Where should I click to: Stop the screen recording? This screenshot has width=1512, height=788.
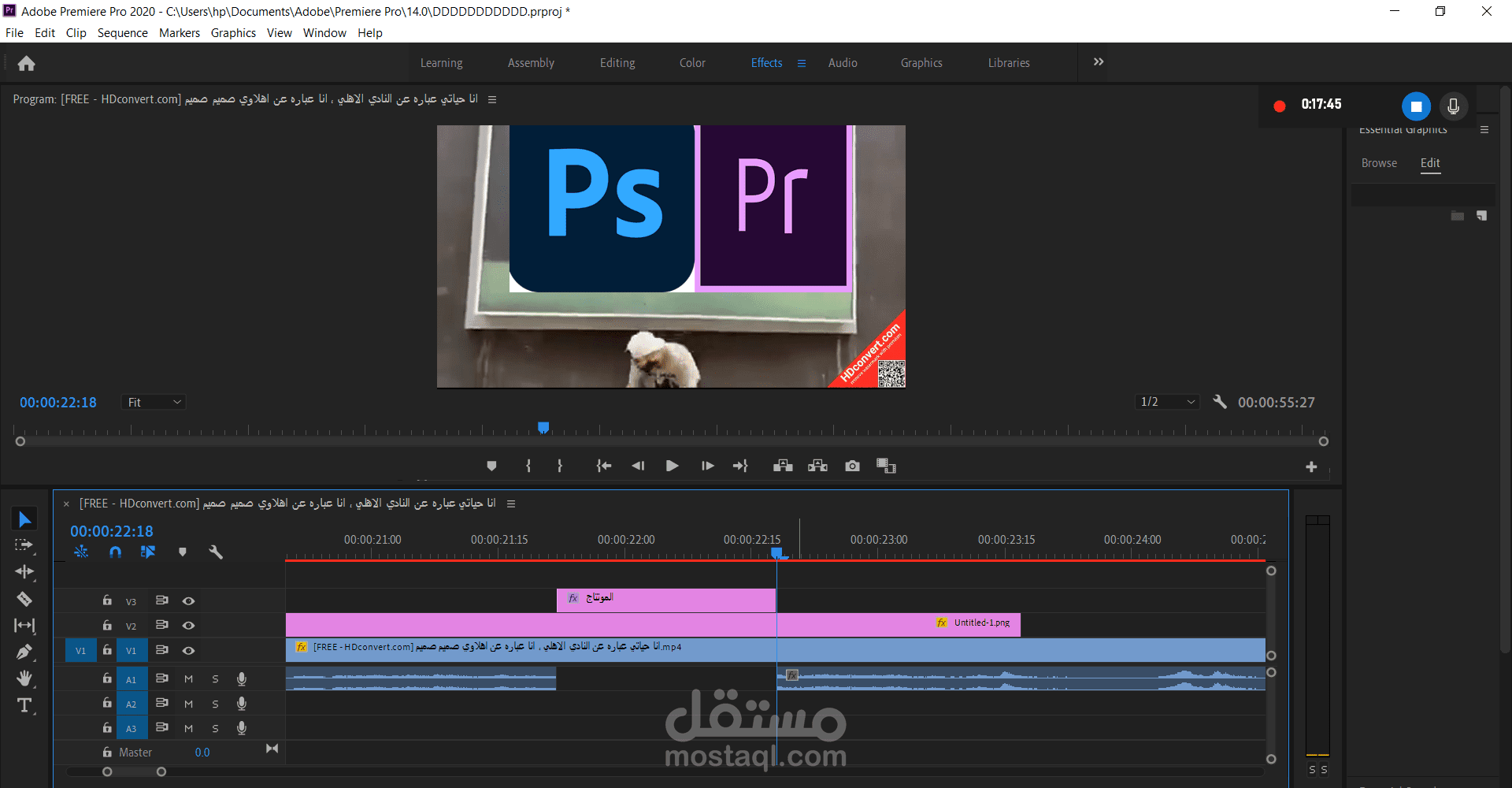(x=1416, y=106)
